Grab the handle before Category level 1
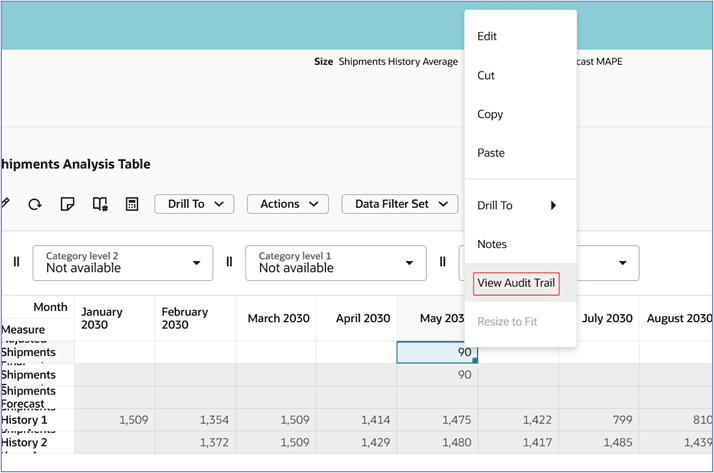Image resolution: width=714 pixels, height=473 pixels. coord(229,262)
